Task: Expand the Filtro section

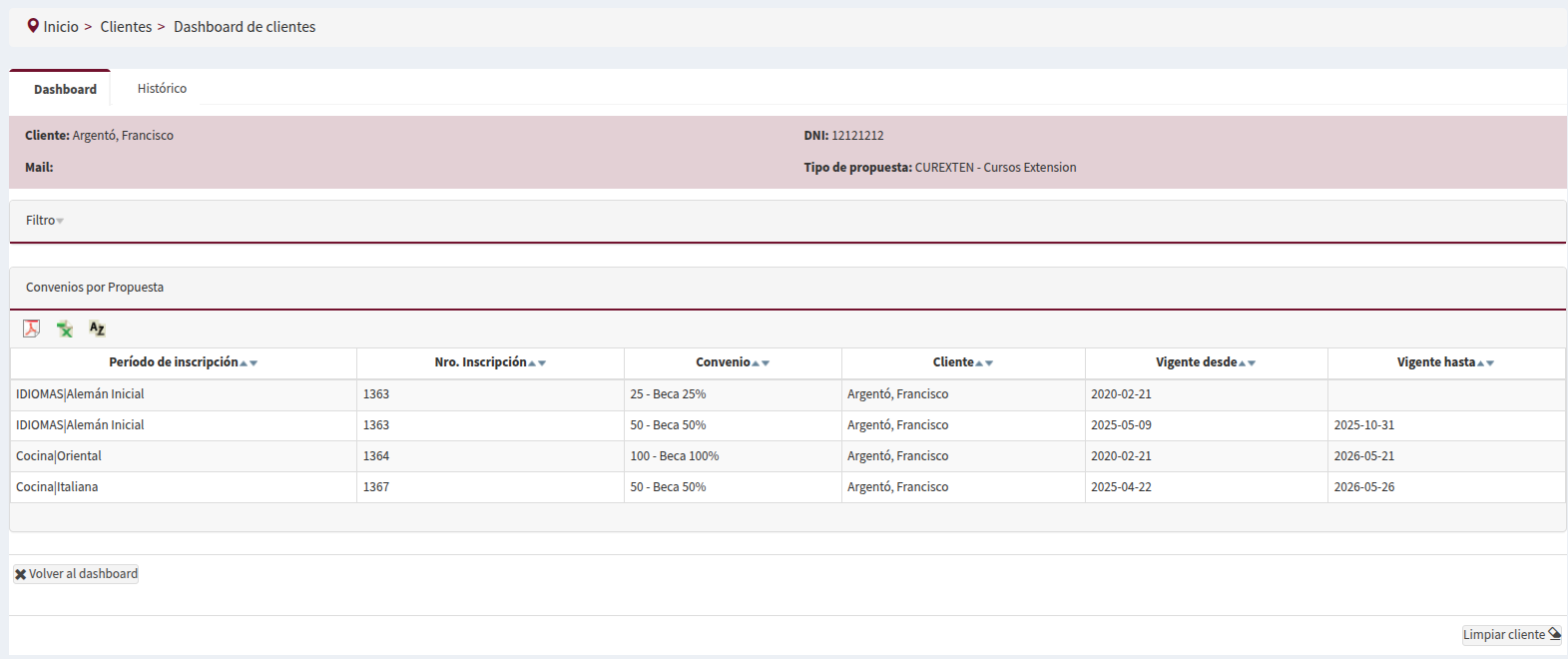Action: coord(44,221)
